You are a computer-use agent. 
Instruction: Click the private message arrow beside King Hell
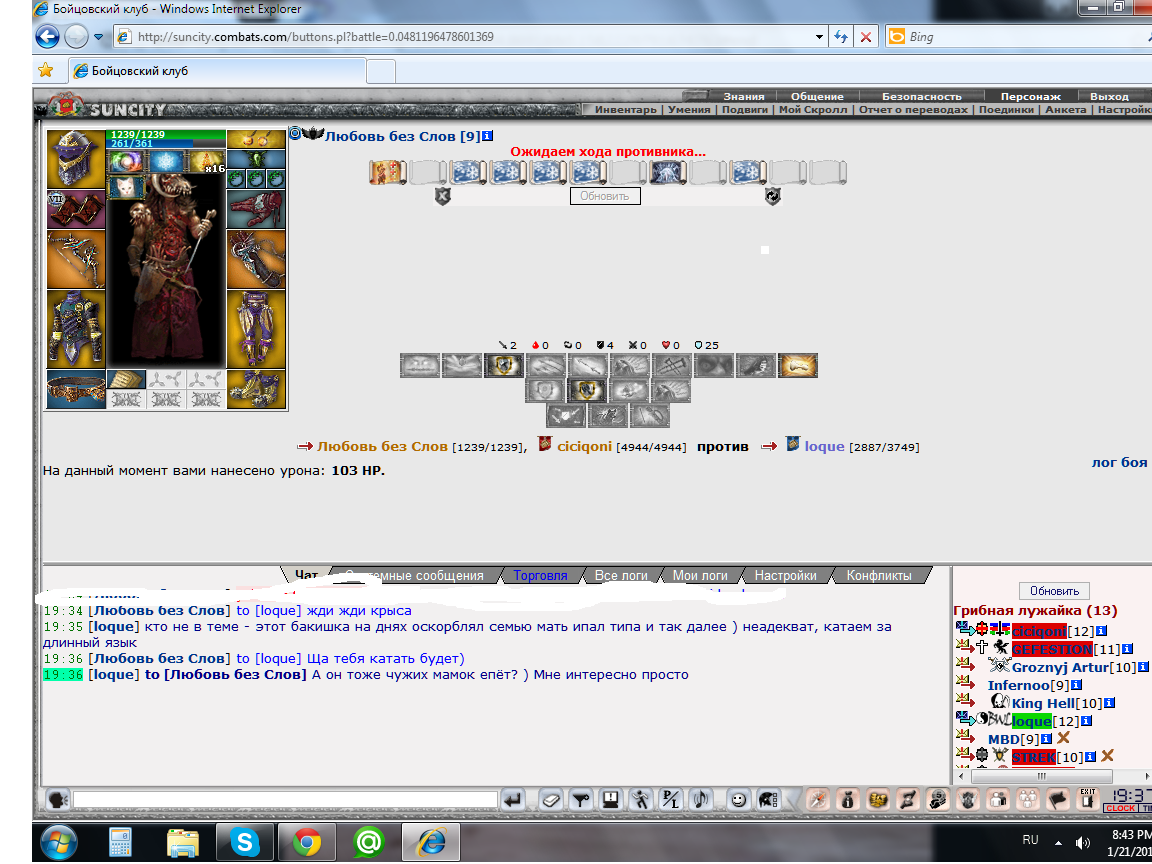point(965,702)
